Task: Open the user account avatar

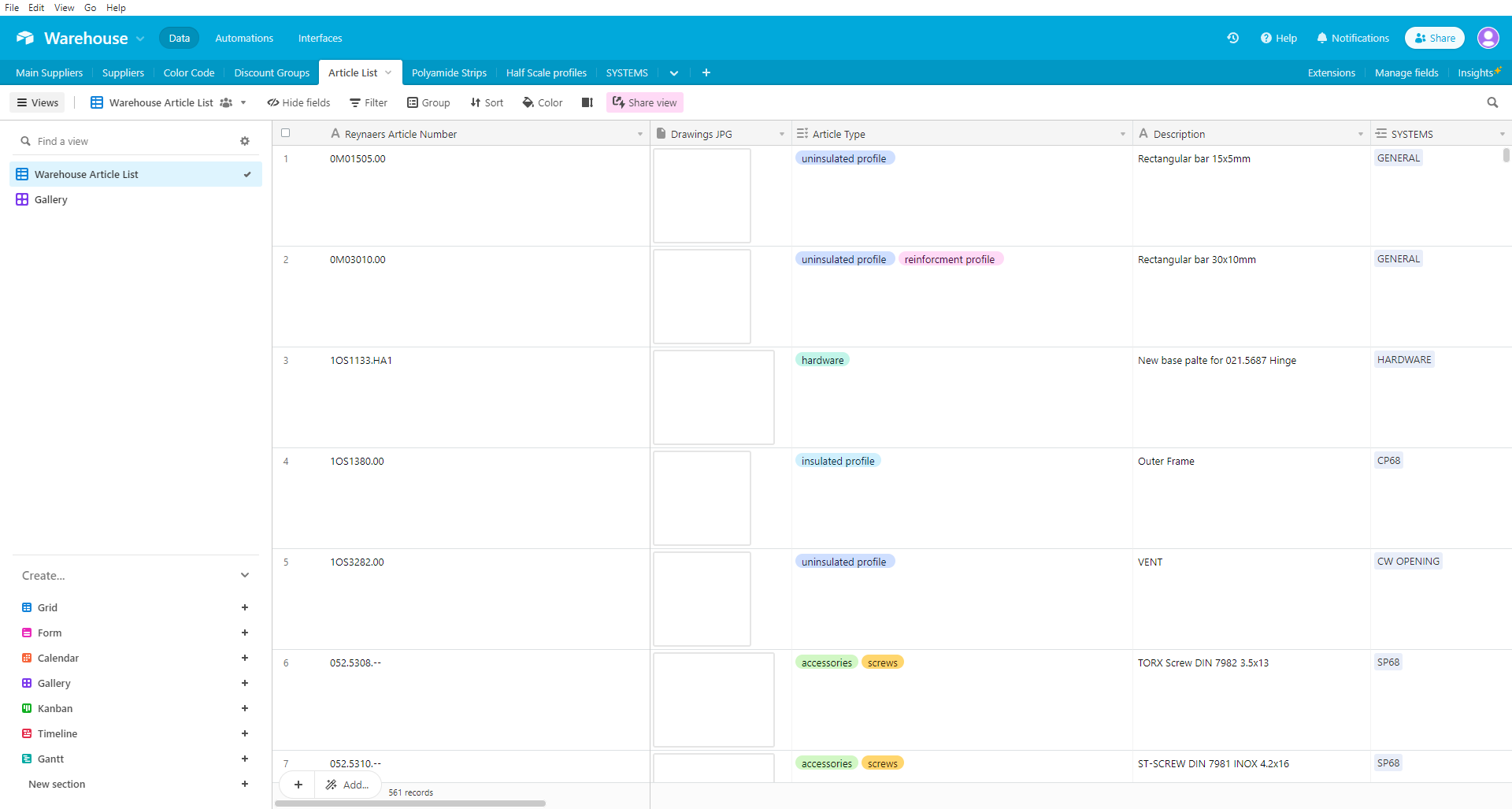Action: pyautogui.click(x=1488, y=38)
